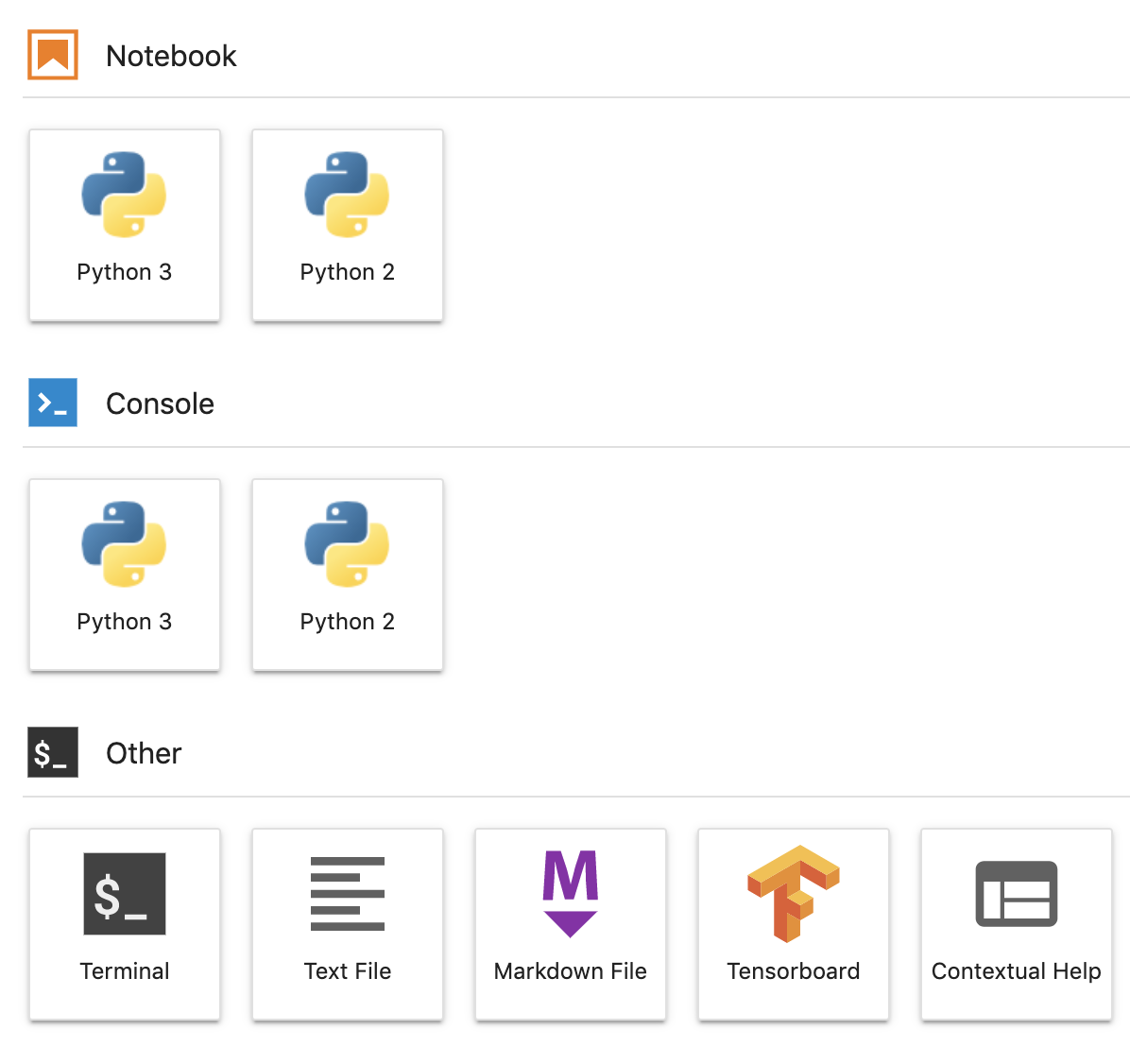Click the Terminal launcher's dollar-prompt icon

tap(124, 894)
